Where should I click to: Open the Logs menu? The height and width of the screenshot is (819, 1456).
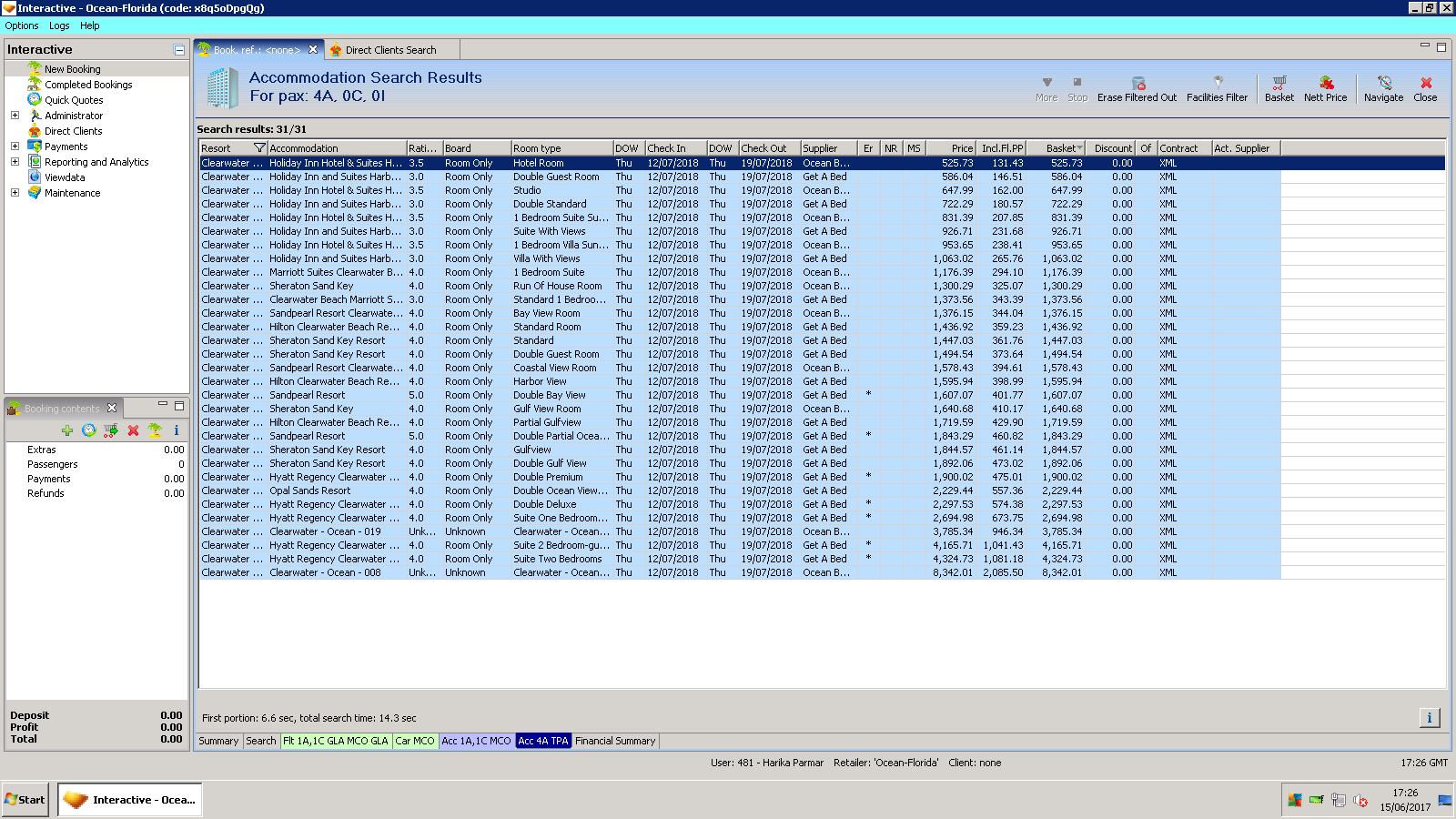59,25
